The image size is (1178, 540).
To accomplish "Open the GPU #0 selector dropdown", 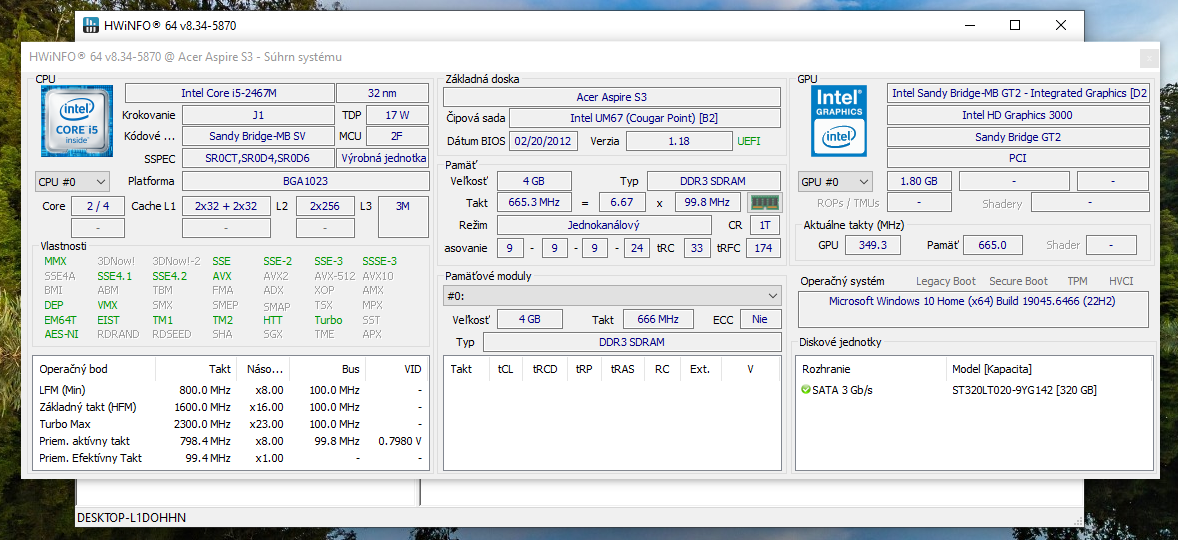I will pos(835,182).
